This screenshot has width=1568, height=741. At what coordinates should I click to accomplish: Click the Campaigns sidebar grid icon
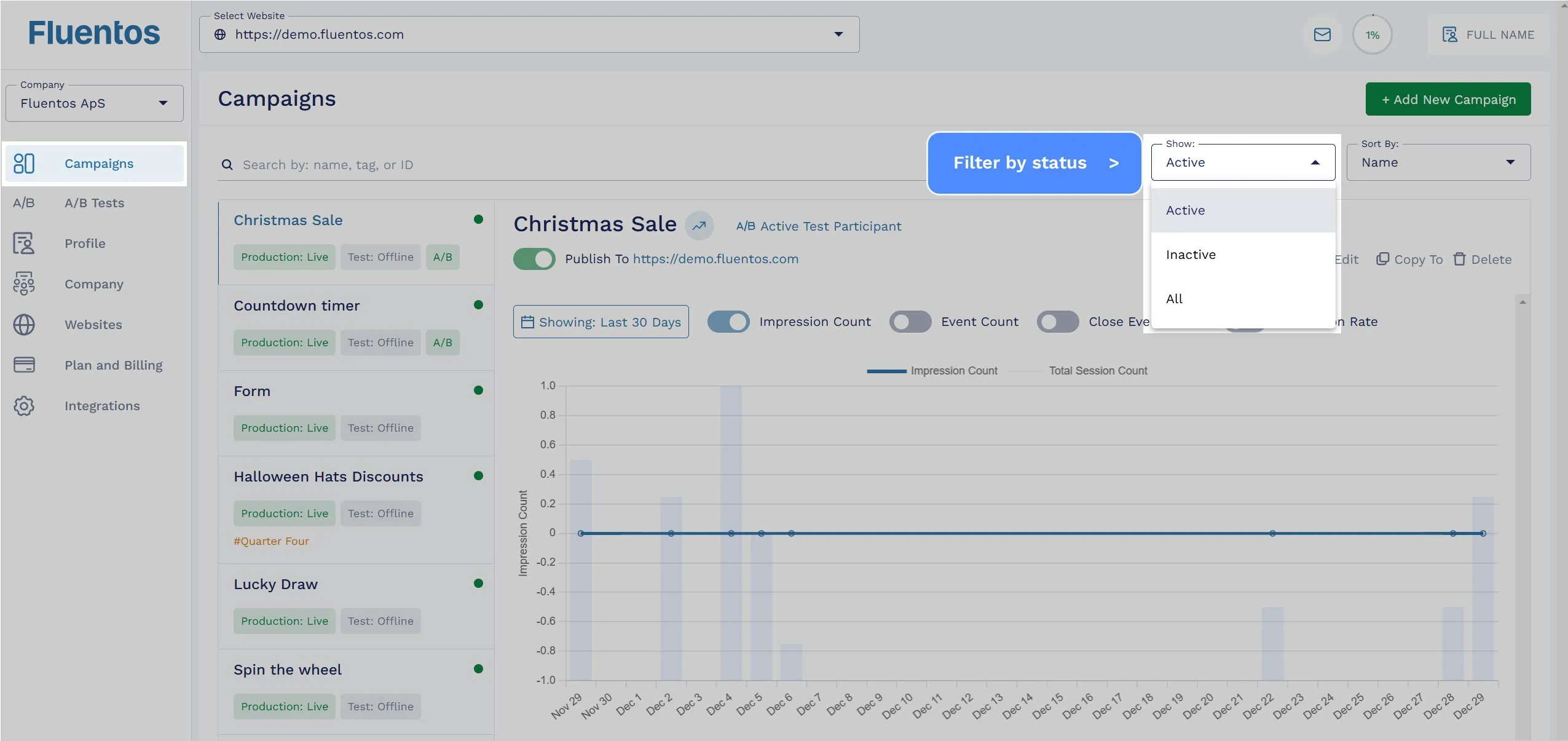click(x=24, y=164)
